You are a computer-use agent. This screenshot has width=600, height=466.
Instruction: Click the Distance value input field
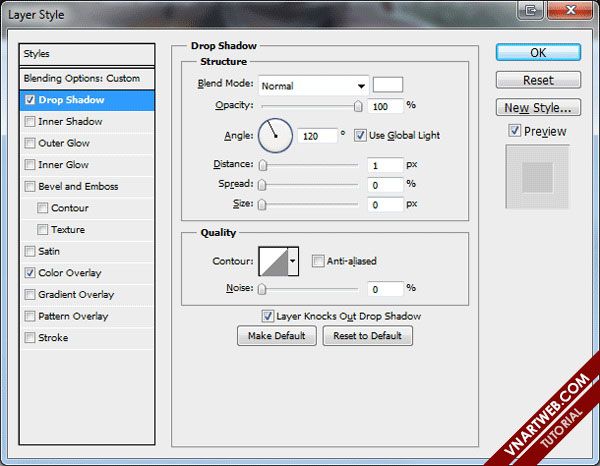click(383, 165)
